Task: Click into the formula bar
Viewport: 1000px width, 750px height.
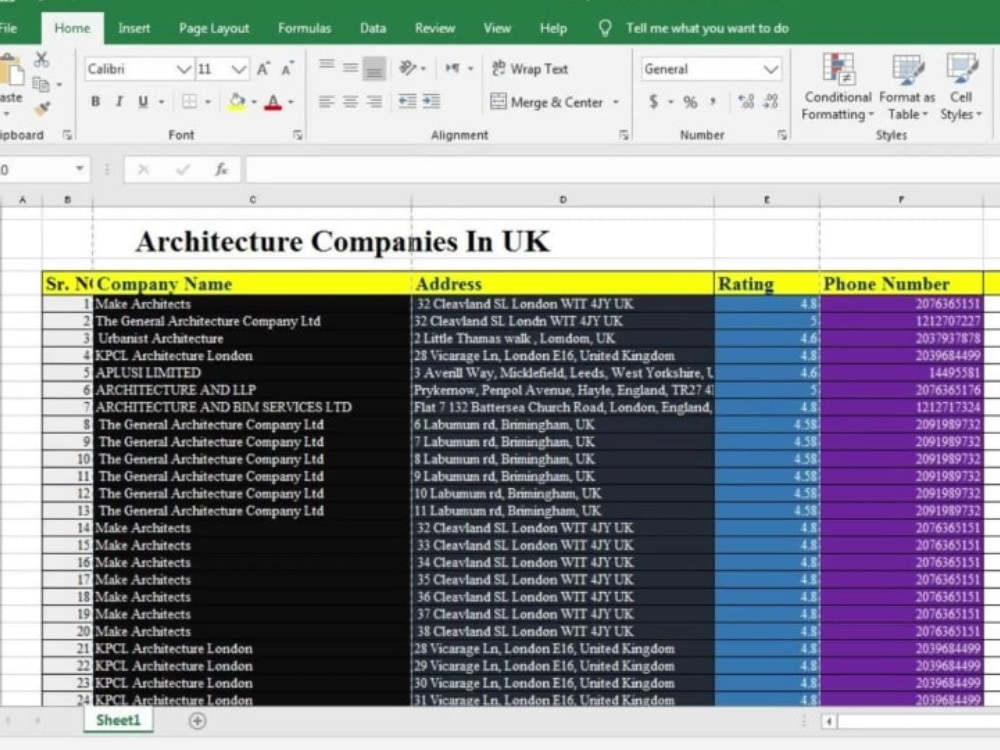Action: pyautogui.click(x=622, y=170)
